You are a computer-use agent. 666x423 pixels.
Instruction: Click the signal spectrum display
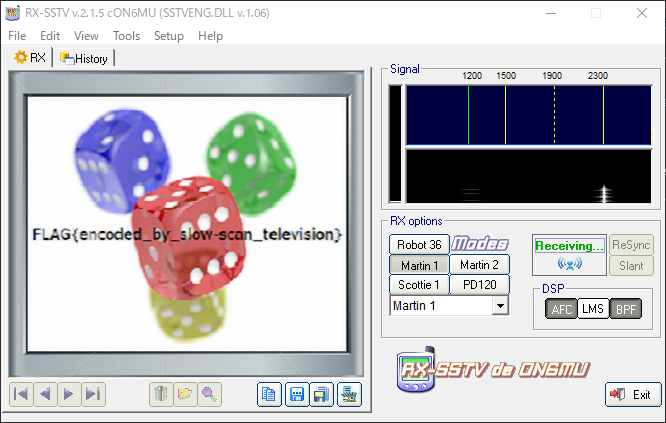point(529,115)
